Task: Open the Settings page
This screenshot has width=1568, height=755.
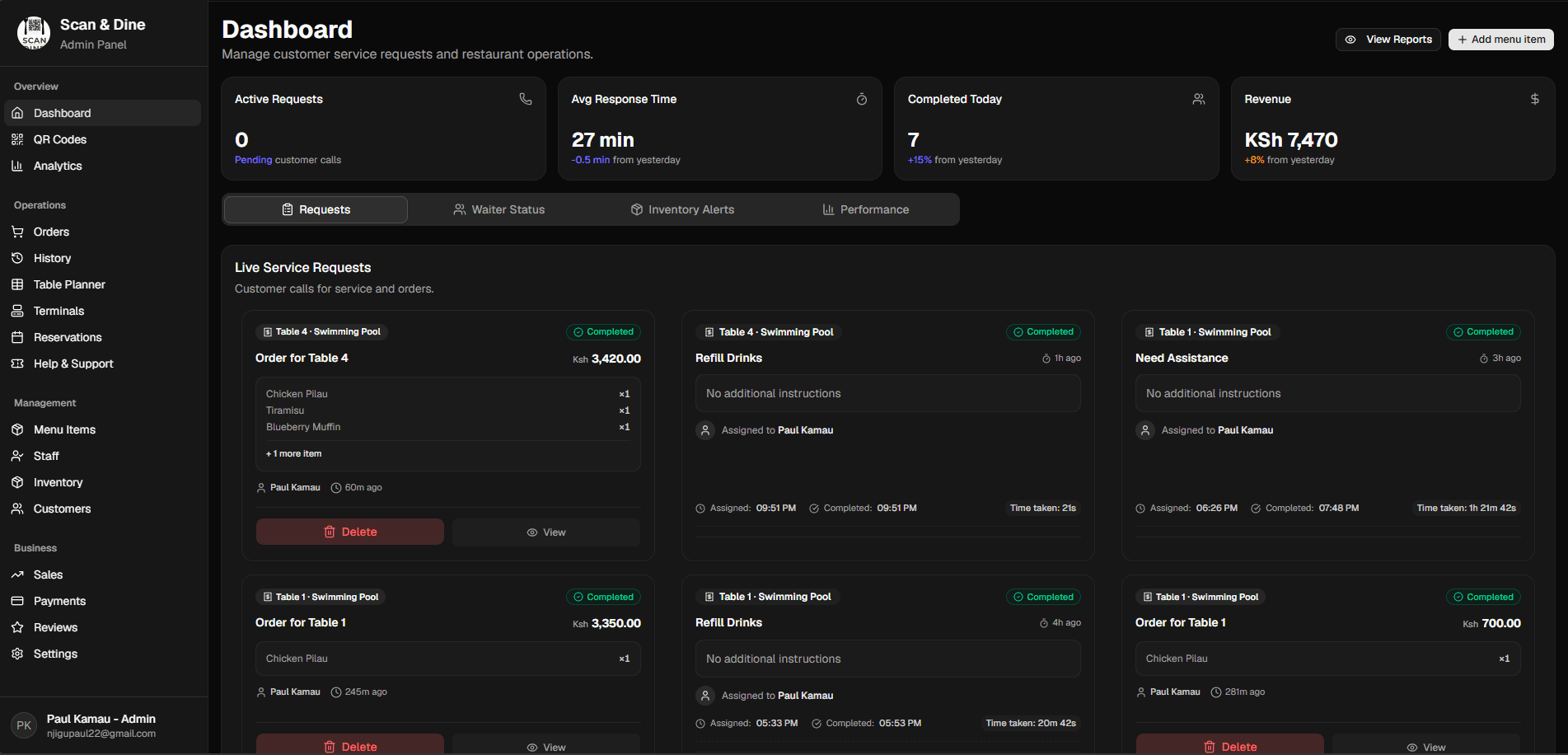Action: pos(102,654)
